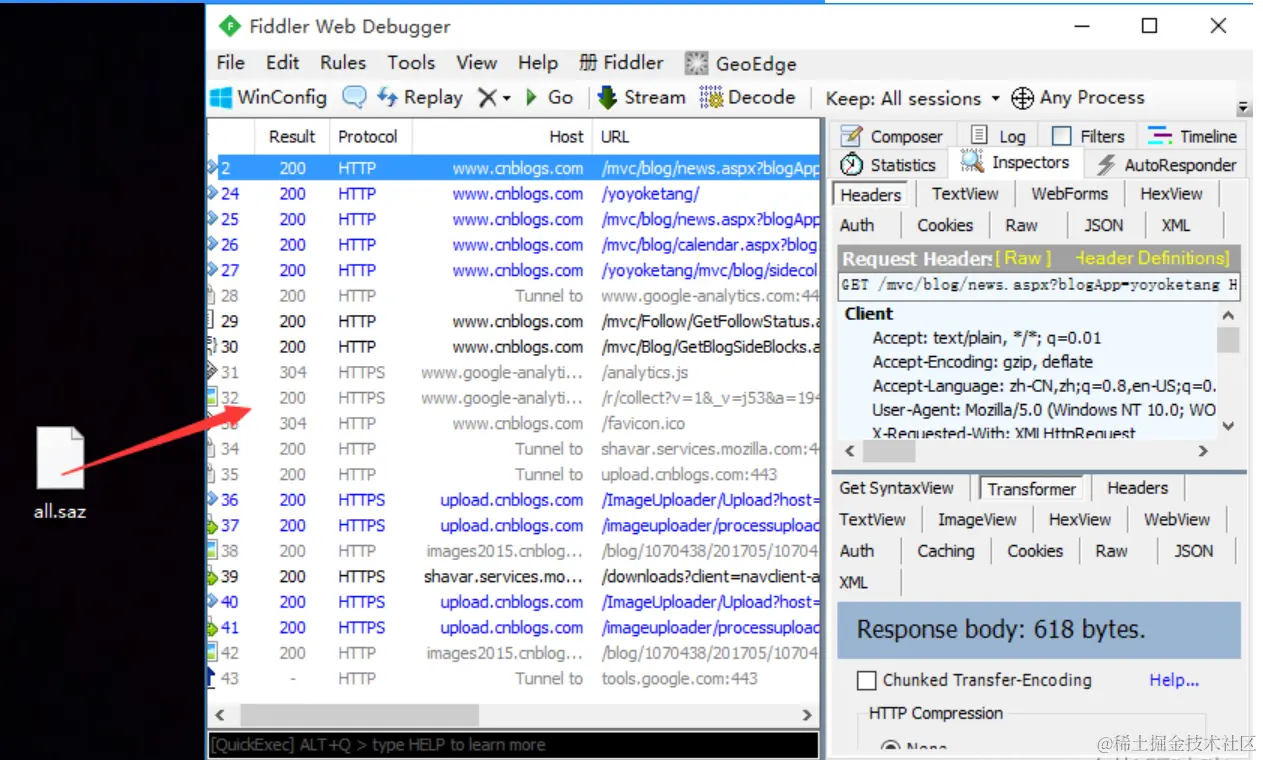Click the Stream mode icon
Viewport: 1263px width, 760px height.
607,98
